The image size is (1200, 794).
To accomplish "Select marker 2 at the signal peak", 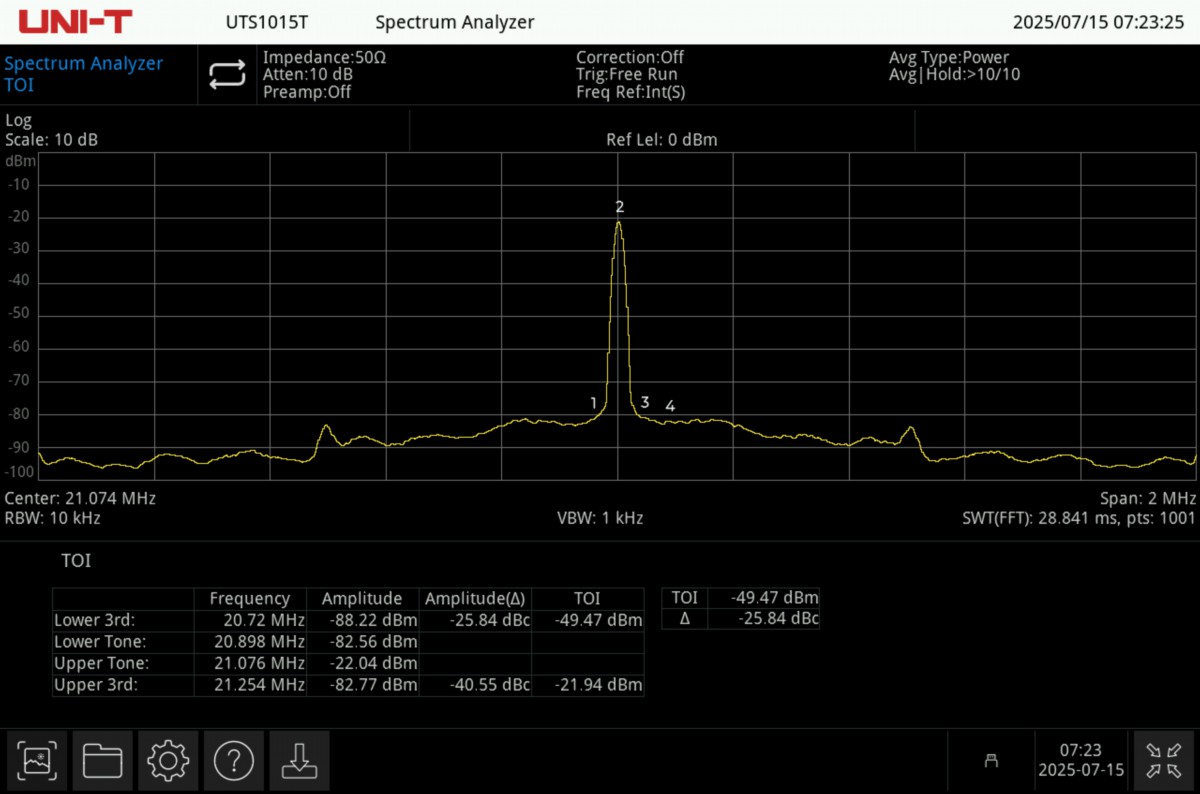I will tap(619, 208).
